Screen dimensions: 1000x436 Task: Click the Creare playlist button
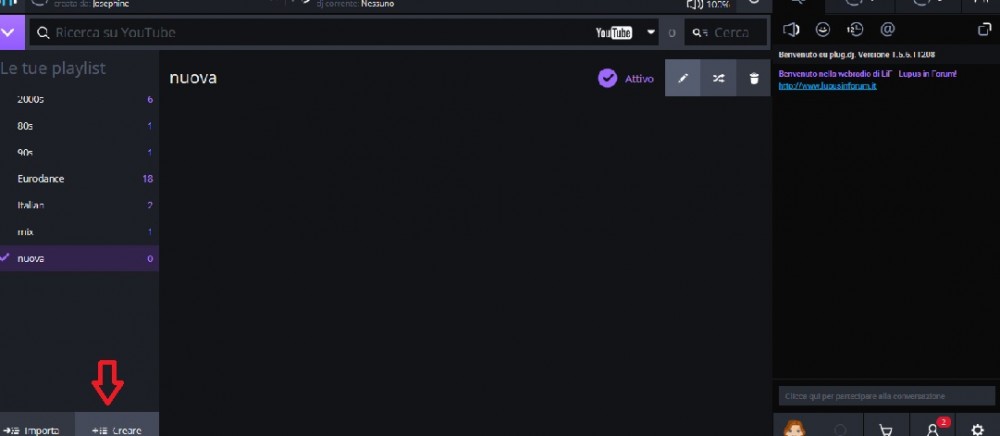coord(117,429)
